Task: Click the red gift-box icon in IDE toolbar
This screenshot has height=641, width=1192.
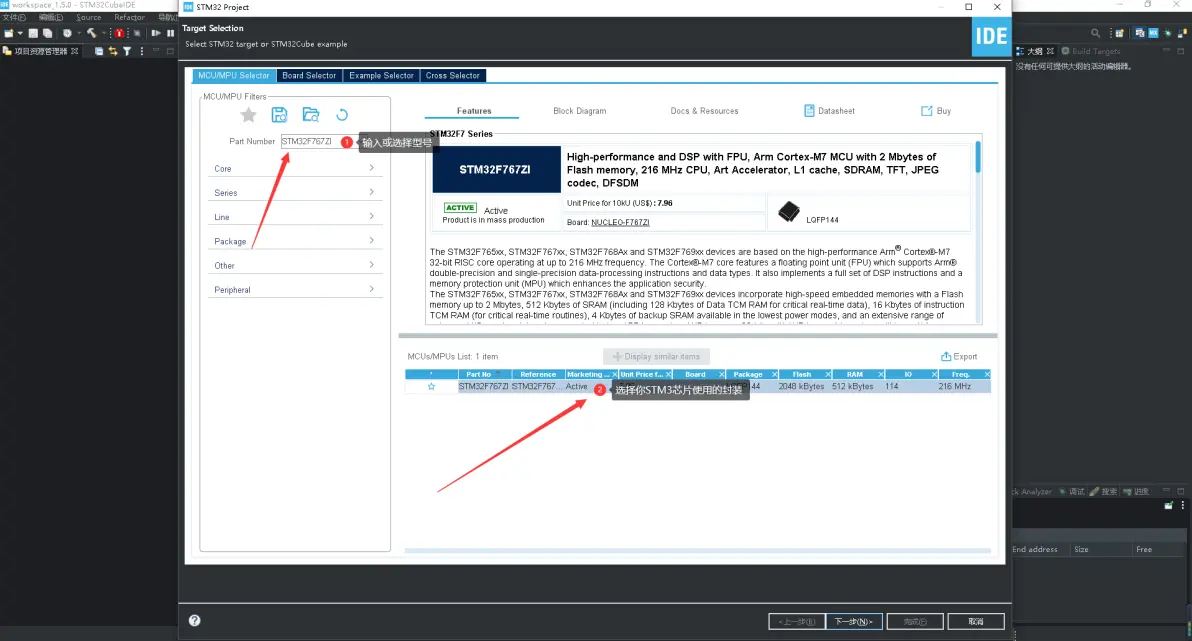Action: click(119, 33)
